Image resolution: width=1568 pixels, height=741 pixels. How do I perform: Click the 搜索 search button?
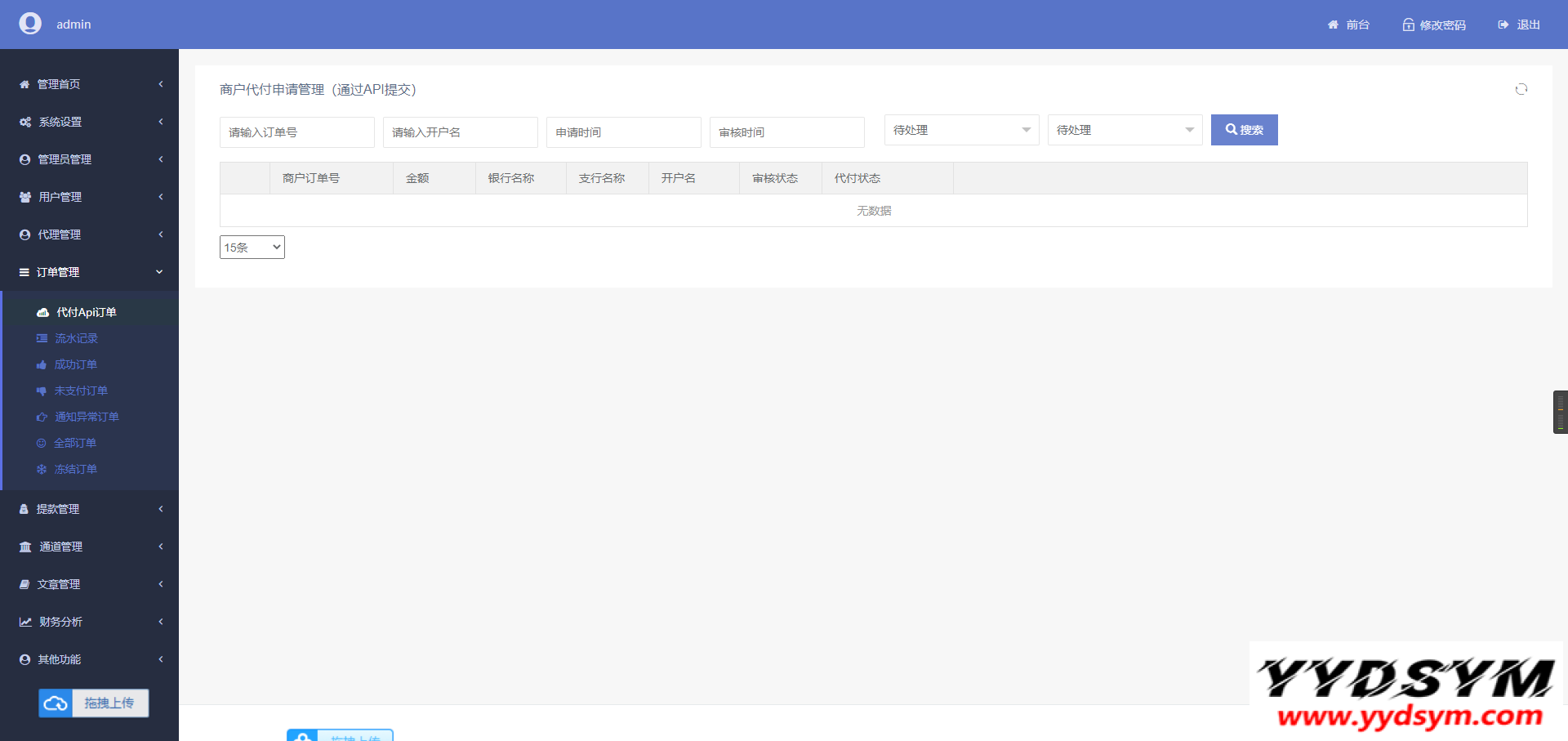tap(1244, 130)
